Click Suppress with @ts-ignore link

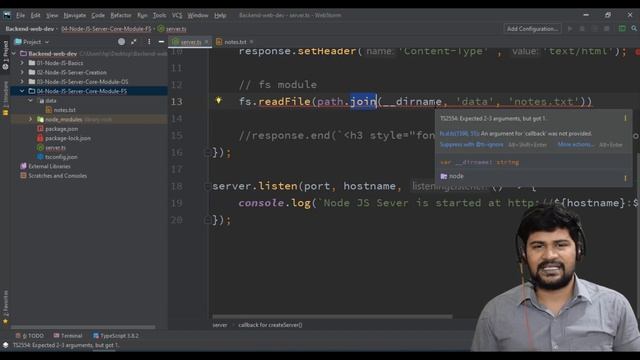pyautogui.click(x=471, y=144)
